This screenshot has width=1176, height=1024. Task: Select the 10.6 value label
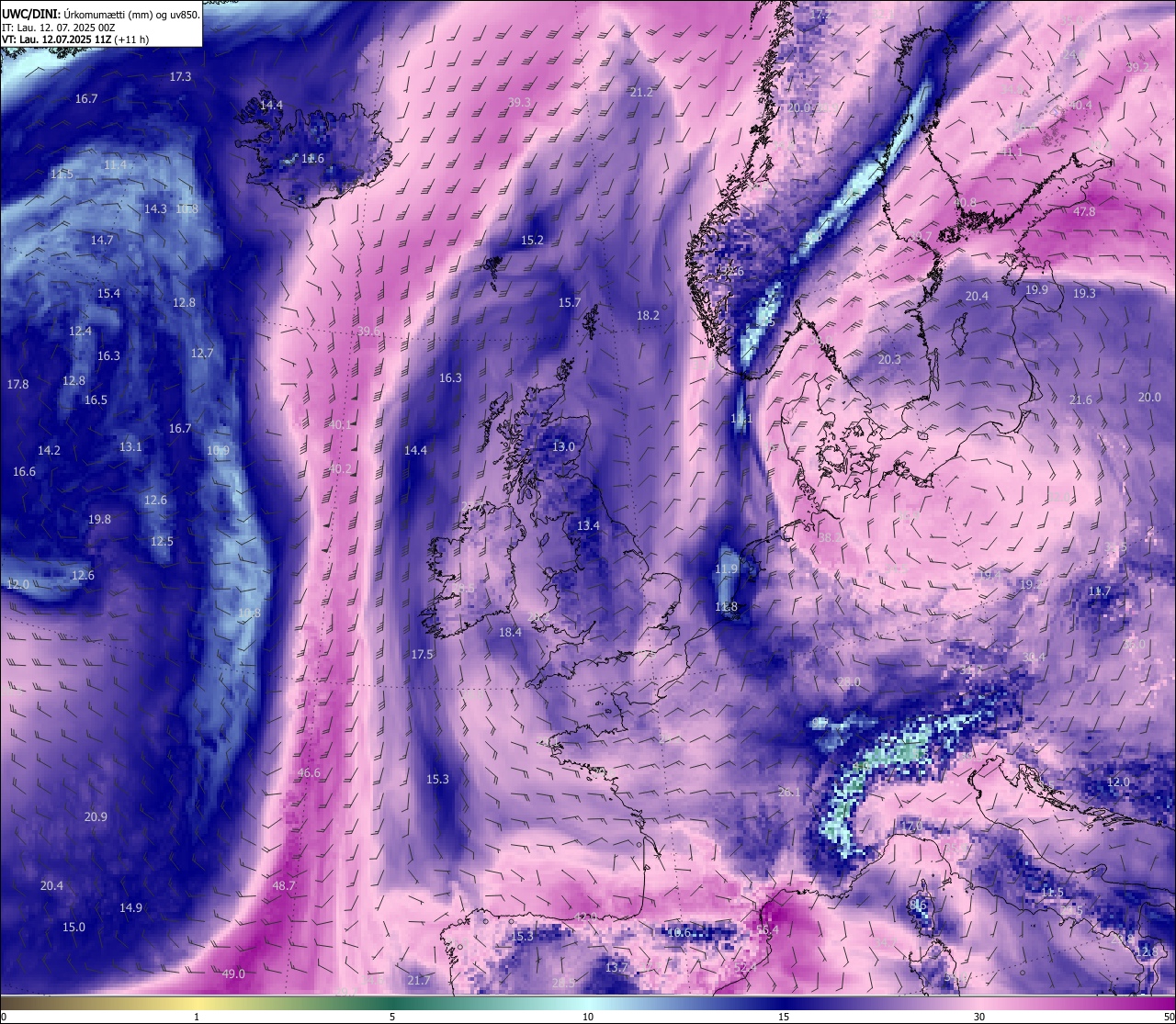click(x=679, y=933)
